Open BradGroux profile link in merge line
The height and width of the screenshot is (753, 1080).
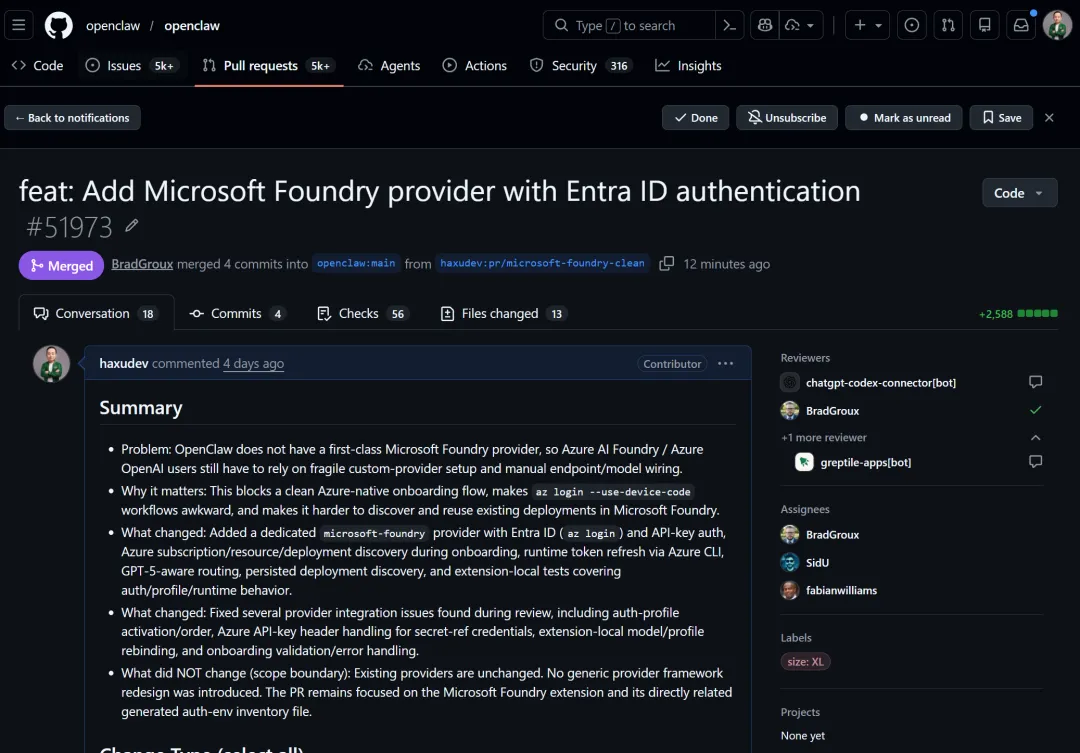click(x=142, y=264)
